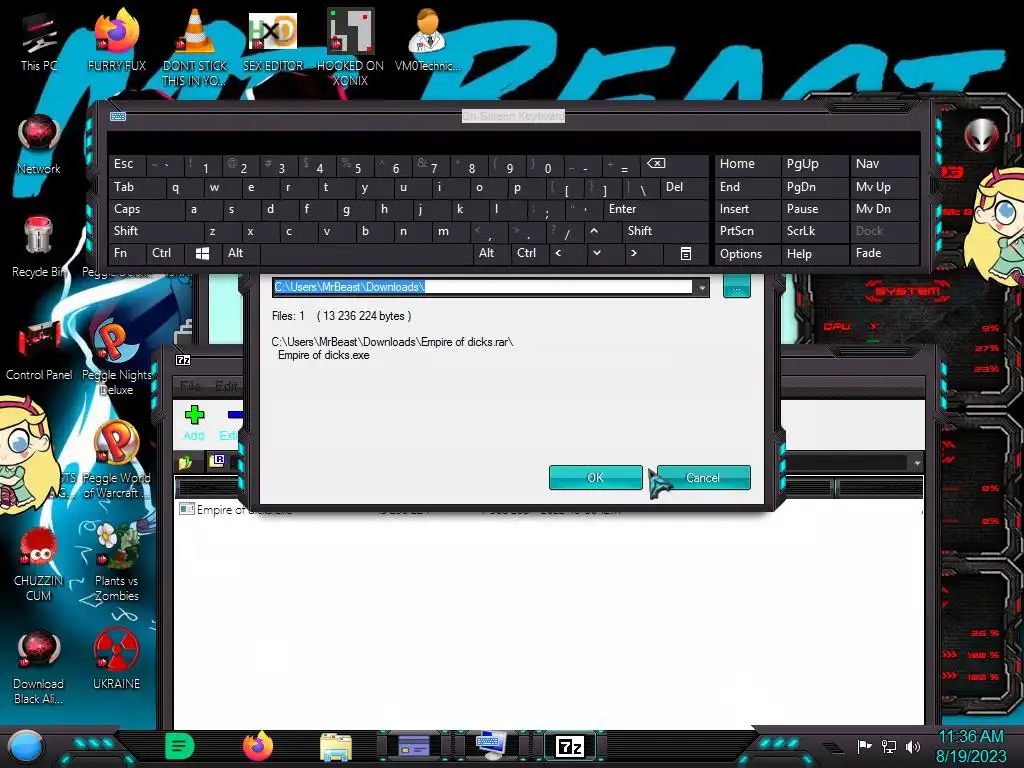This screenshot has width=1024, height=768.
Task: Click the action center flag tray icon
Action: 864,746
